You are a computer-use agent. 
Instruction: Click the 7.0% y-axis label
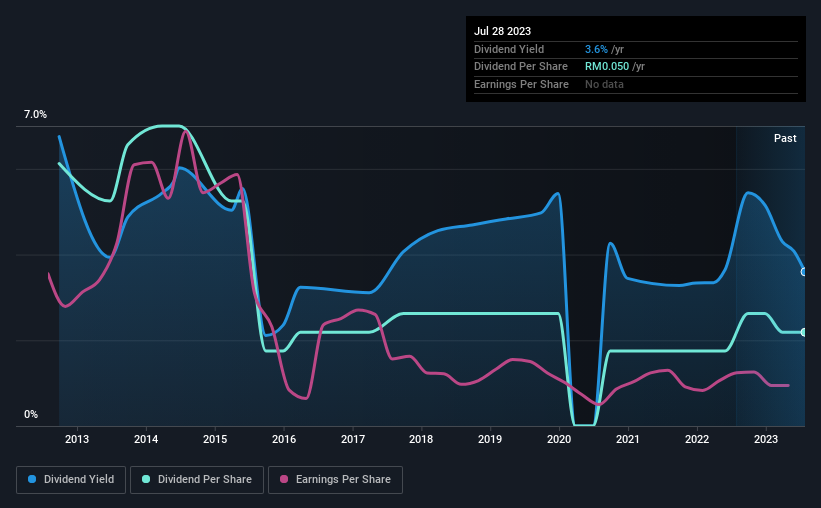(35, 115)
